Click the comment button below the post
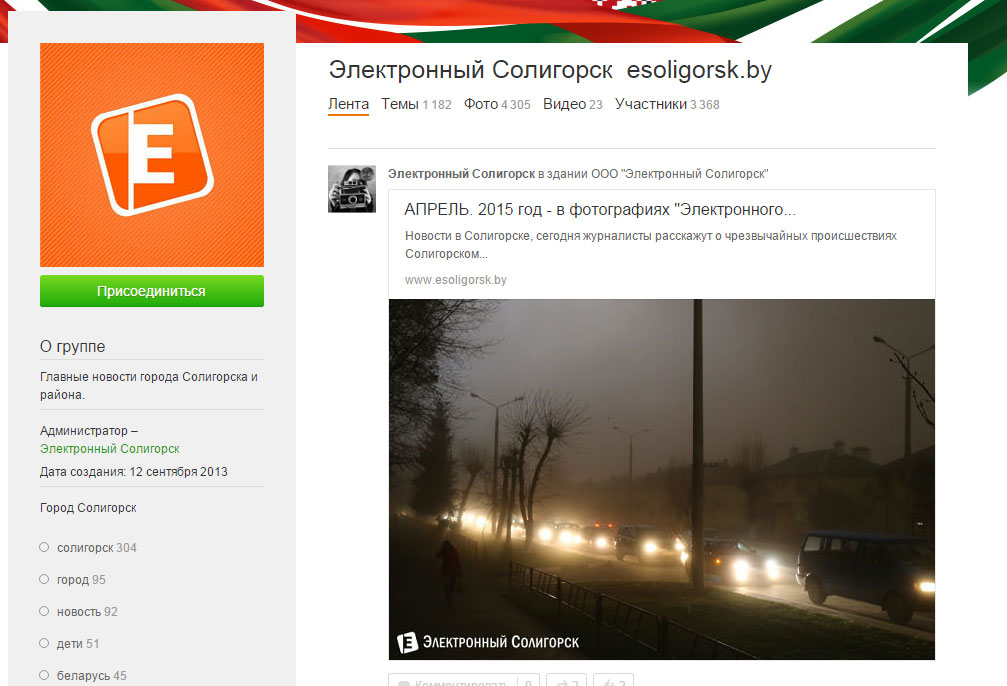This screenshot has width=1007, height=686. (x=452, y=682)
